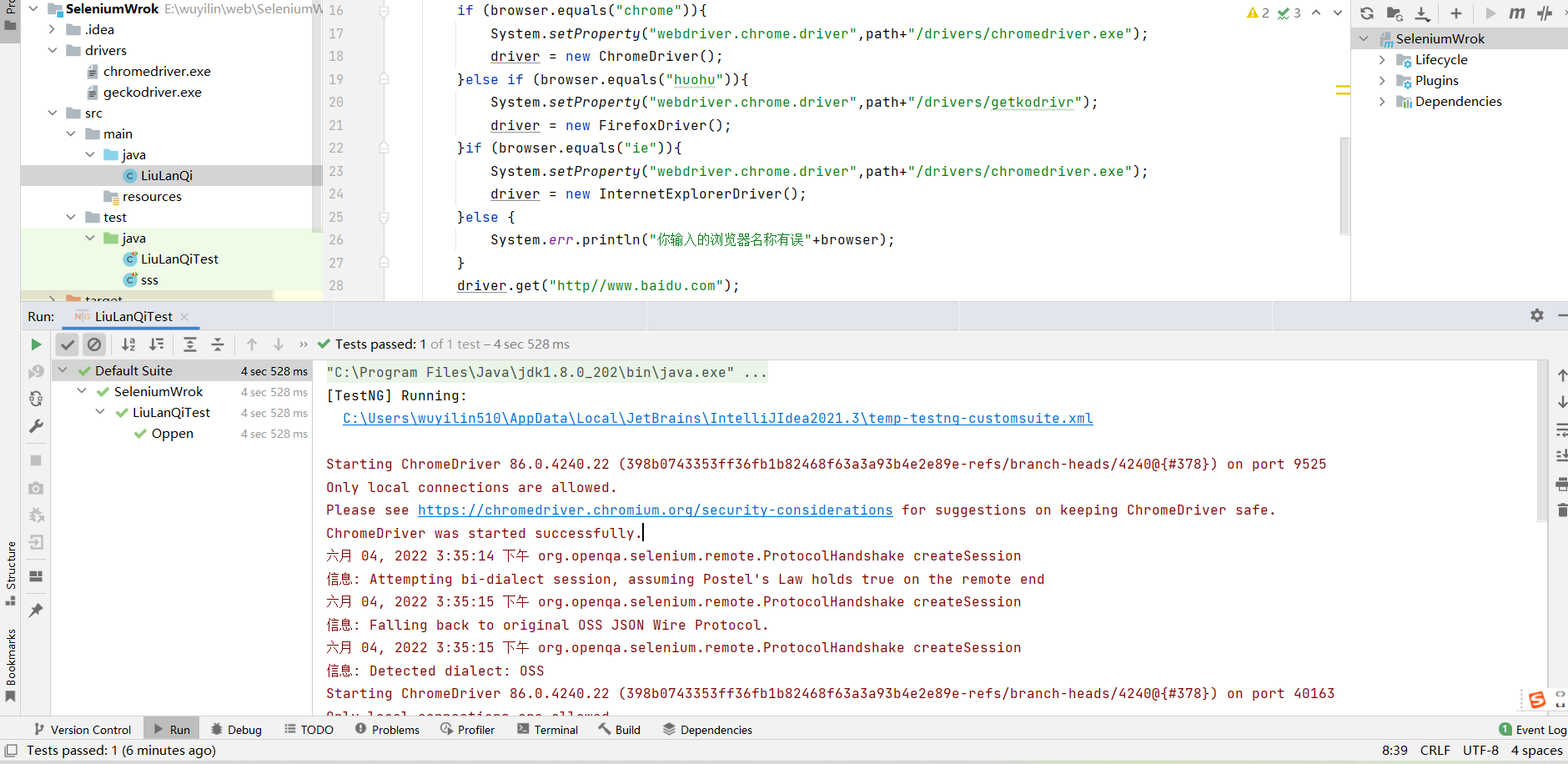Open Build tool window

click(x=619, y=730)
